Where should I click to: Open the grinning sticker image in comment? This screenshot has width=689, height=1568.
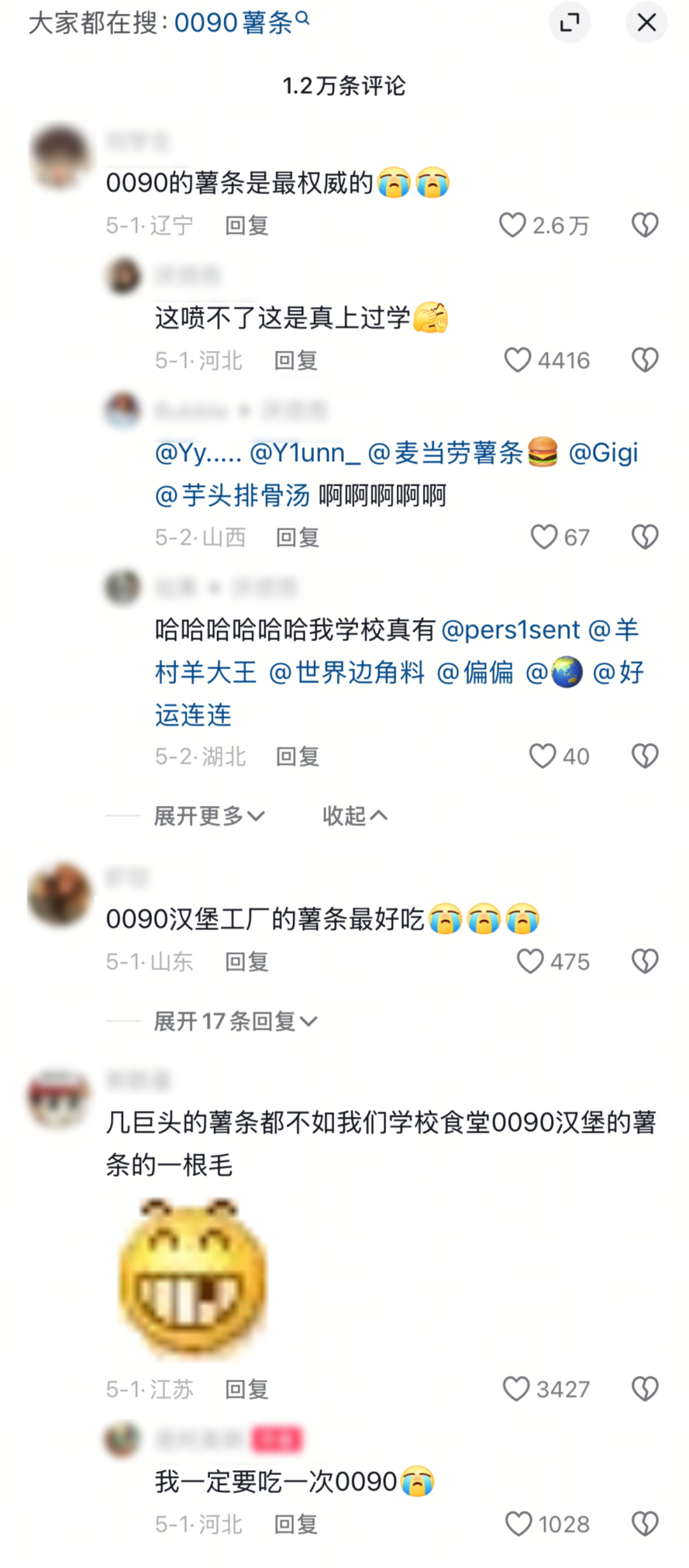click(191, 1278)
